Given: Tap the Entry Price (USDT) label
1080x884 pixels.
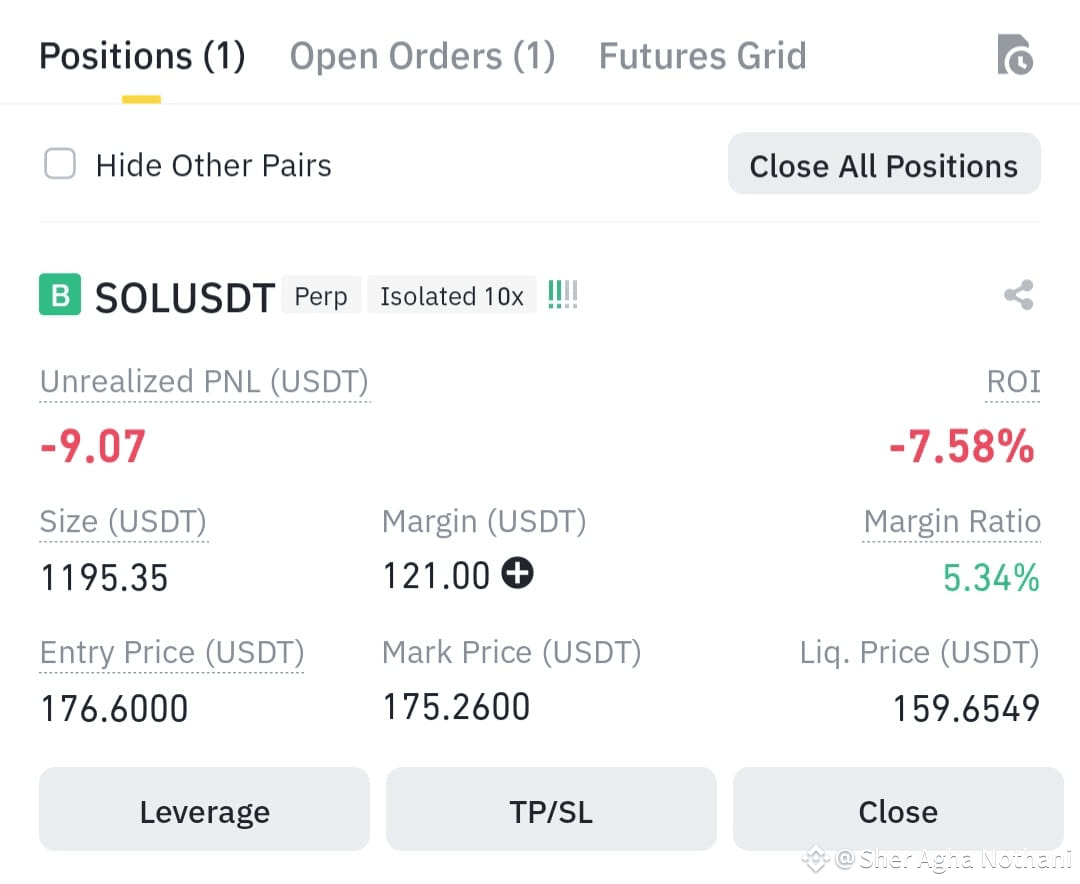Looking at the screenshot, I should [172, 652].
